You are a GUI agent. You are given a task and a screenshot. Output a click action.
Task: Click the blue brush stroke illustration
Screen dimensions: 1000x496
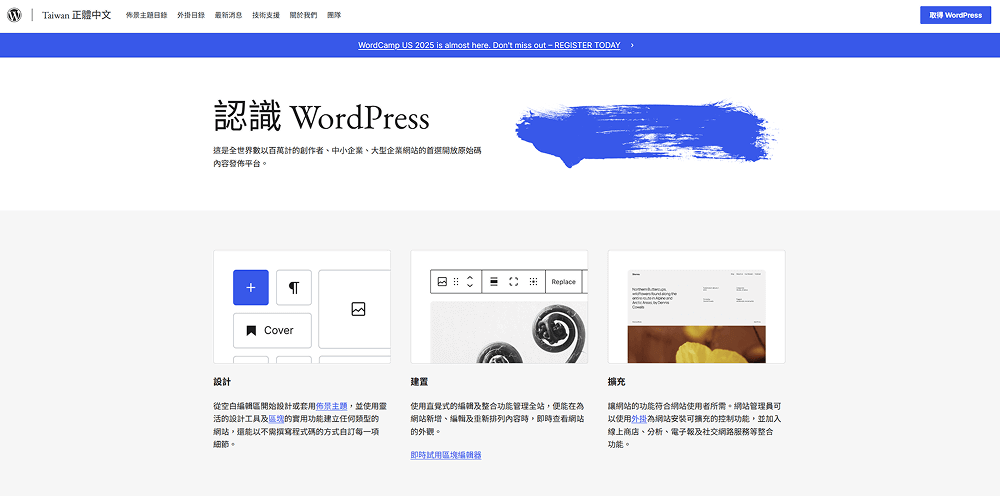pyautogui.click(x=645, y=133)
